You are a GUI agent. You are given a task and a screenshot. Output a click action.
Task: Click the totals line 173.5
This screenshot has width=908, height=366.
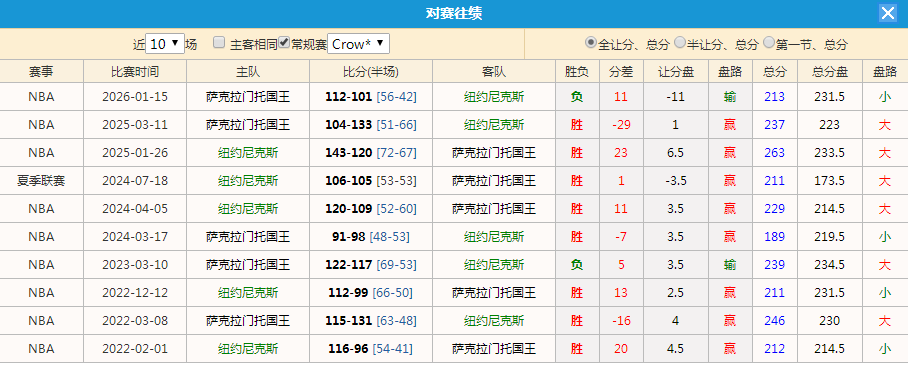click(830, 181)
